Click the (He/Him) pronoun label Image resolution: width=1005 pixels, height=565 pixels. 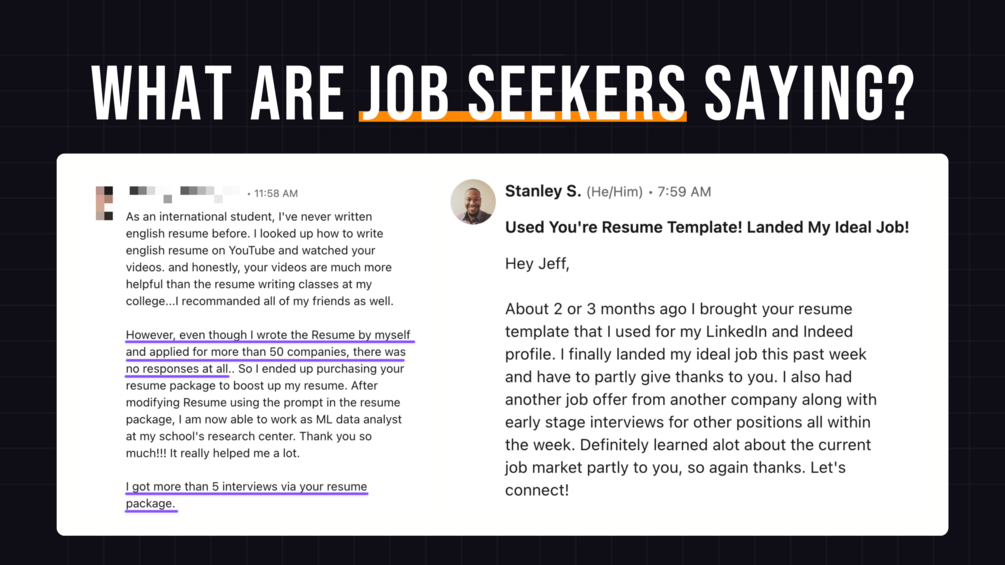click(614, 192)
